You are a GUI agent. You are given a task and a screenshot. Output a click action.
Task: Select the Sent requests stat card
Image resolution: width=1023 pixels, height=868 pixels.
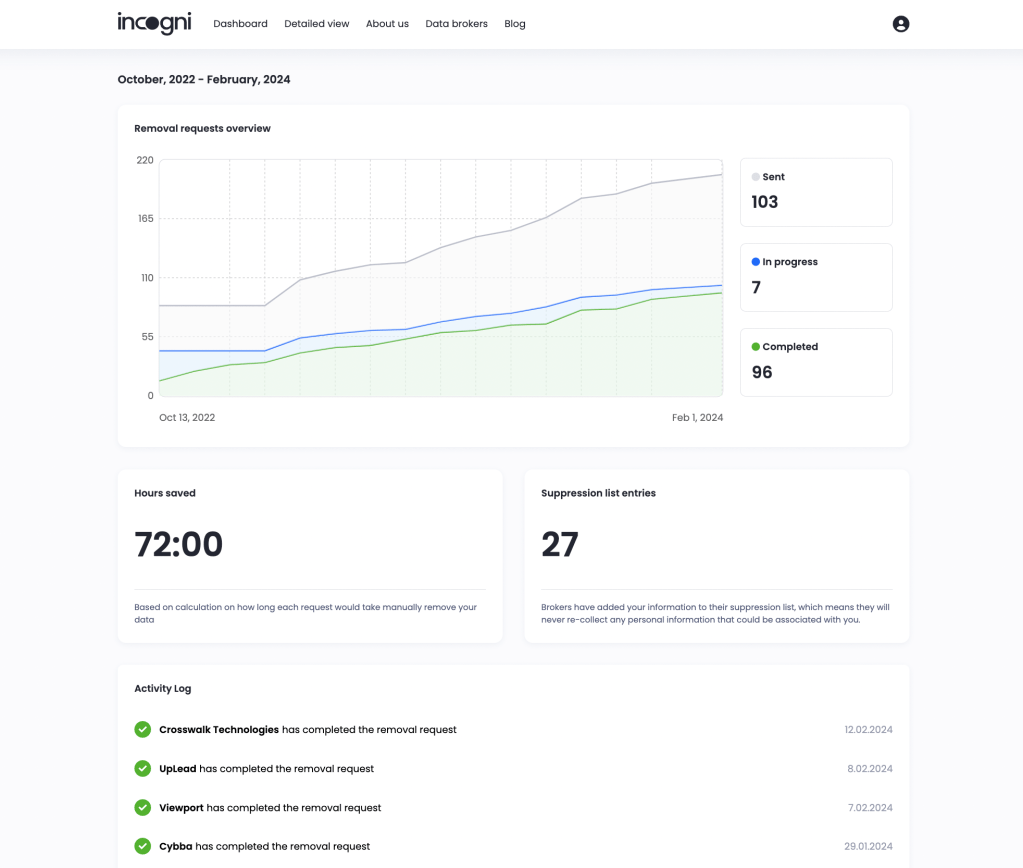(816, 192)
